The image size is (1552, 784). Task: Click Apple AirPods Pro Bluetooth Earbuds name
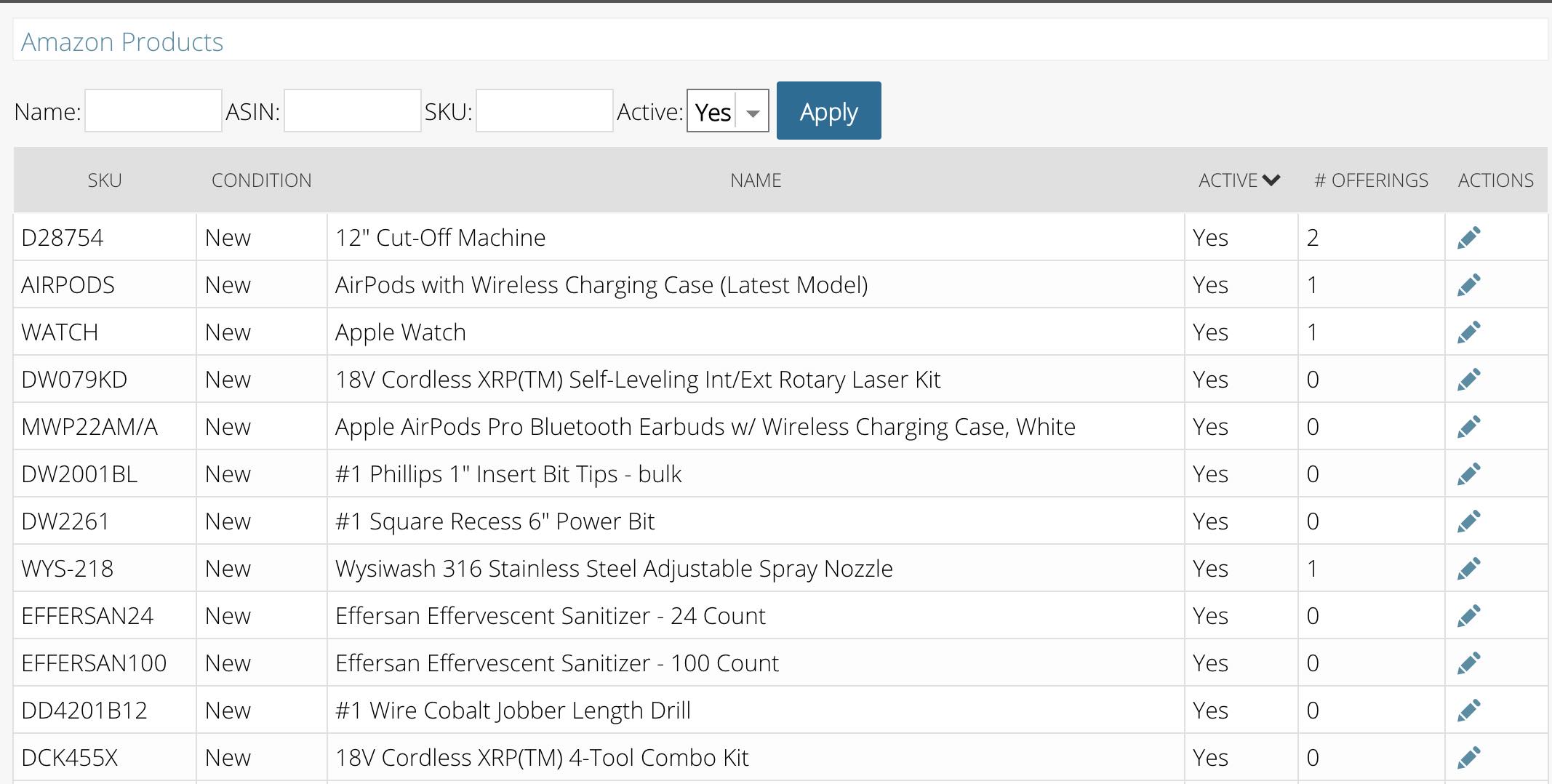point(705,427)
